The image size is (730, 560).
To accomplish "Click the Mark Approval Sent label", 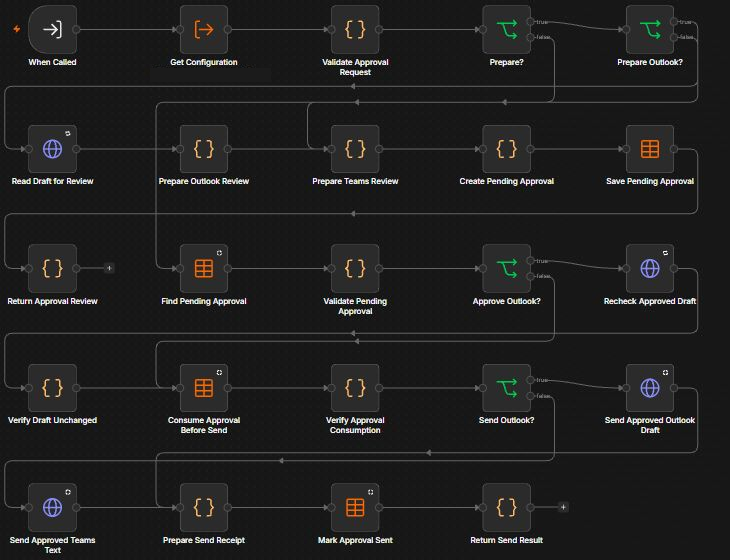I will 355,540.
